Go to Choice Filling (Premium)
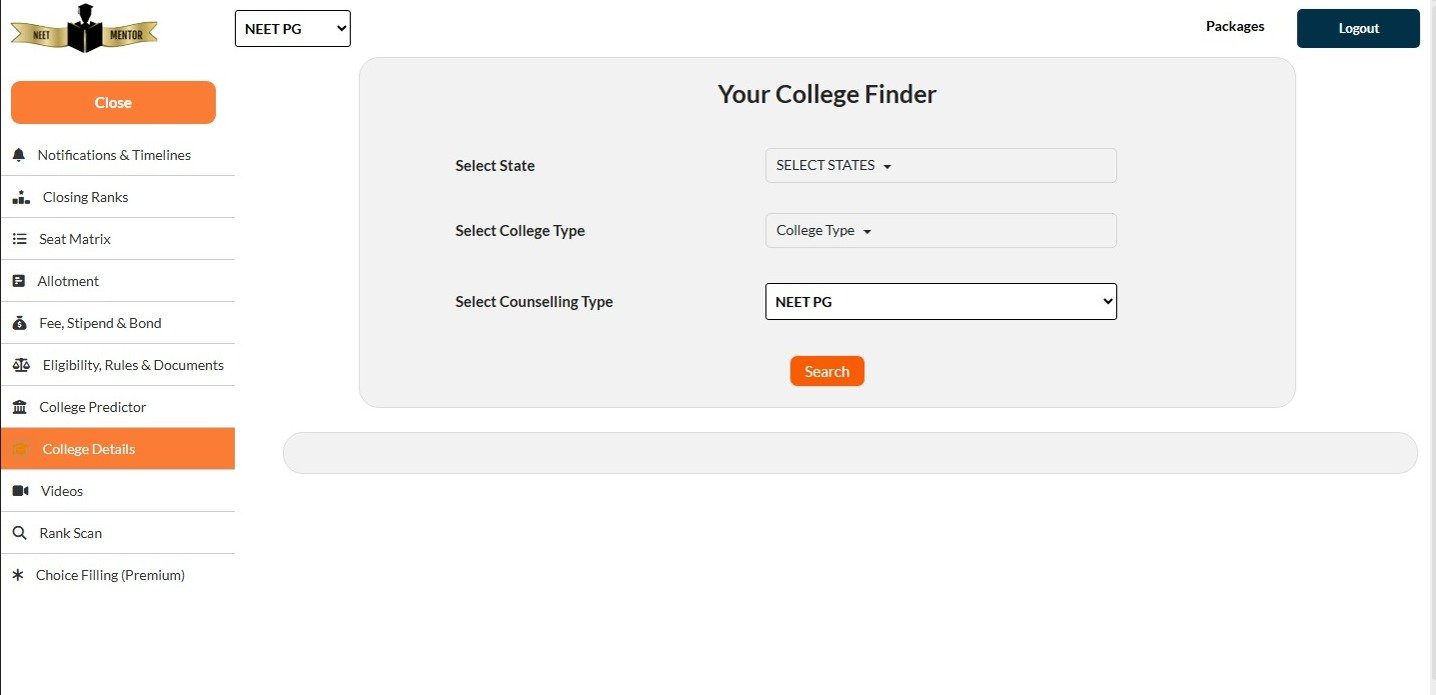Image resolution: width=1436 pixels, height=695 pixels. tap(110, 575)
